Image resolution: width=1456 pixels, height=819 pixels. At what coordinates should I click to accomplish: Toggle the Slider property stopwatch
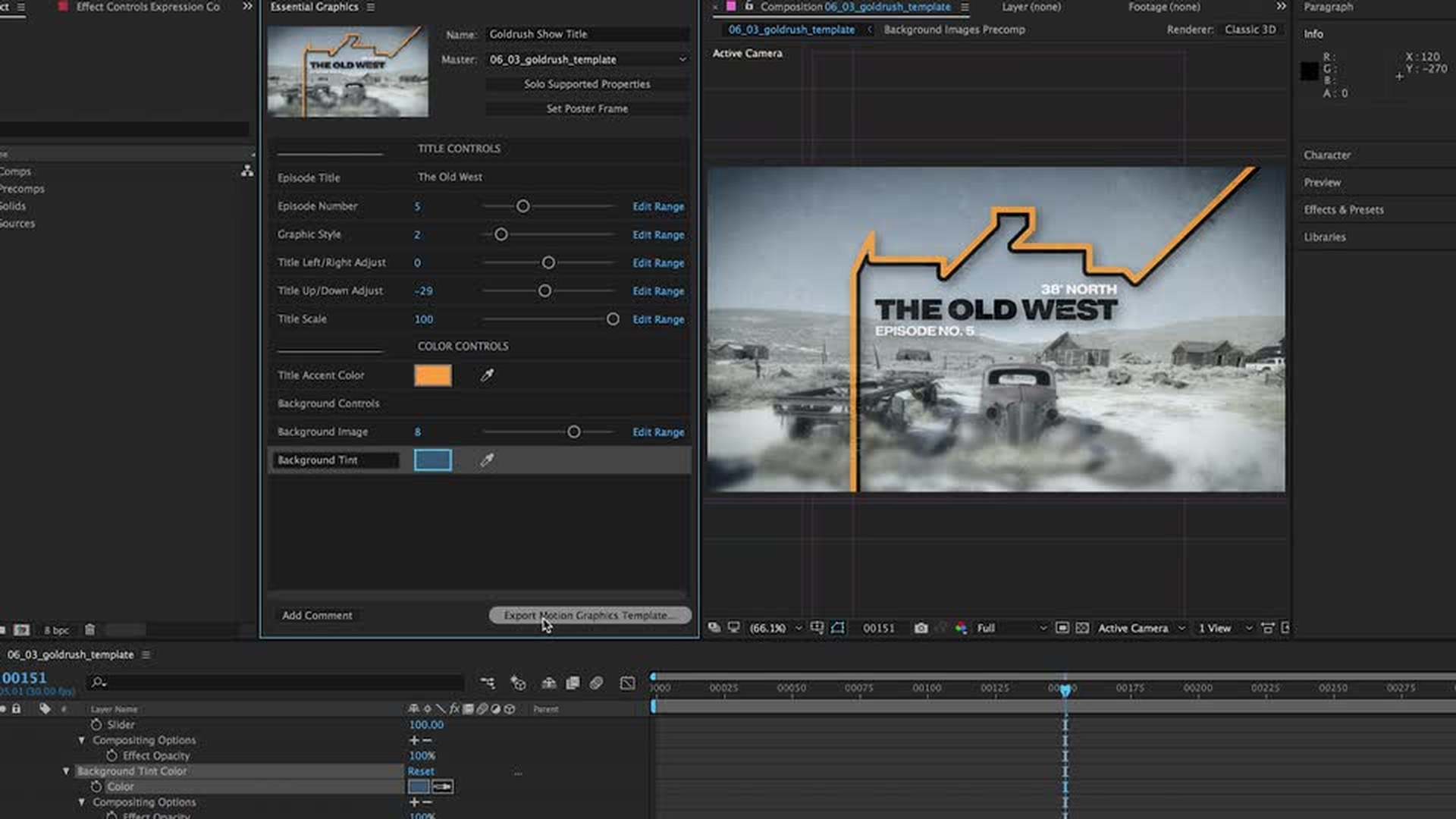pyautogui.click(x=96, y=724)
